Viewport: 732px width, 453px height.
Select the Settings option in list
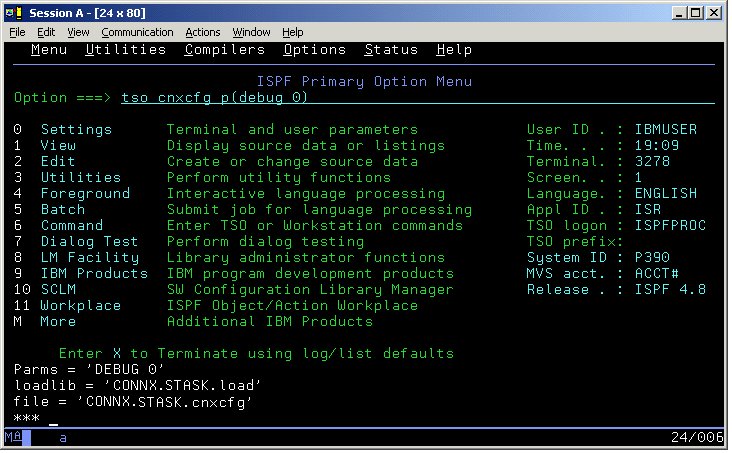coord(76,130)
